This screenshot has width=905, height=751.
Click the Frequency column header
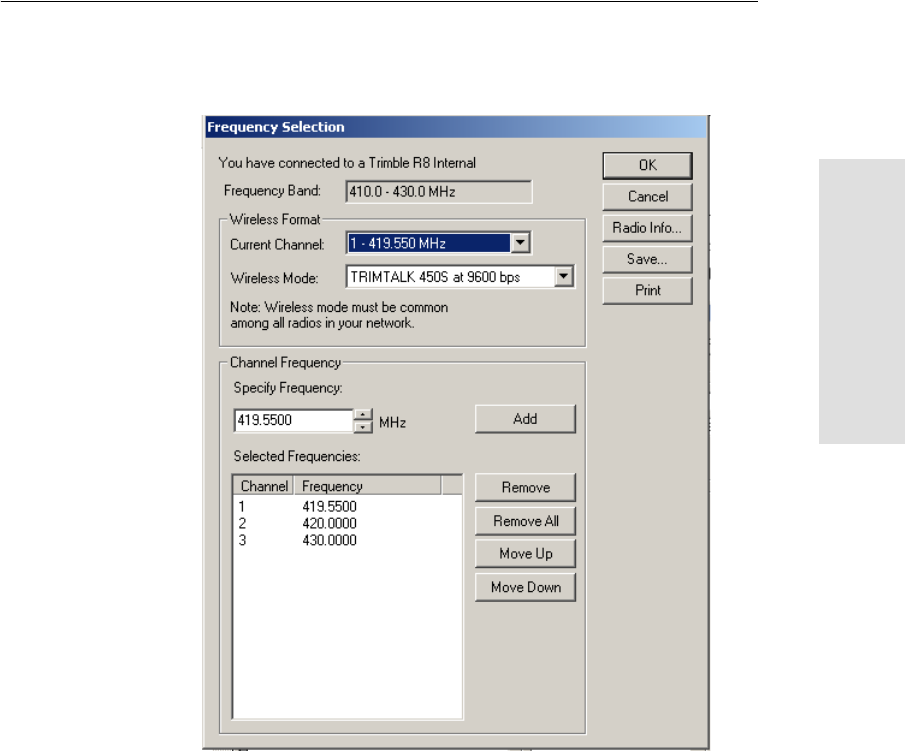pyautogui.click(x=368, y=486)
